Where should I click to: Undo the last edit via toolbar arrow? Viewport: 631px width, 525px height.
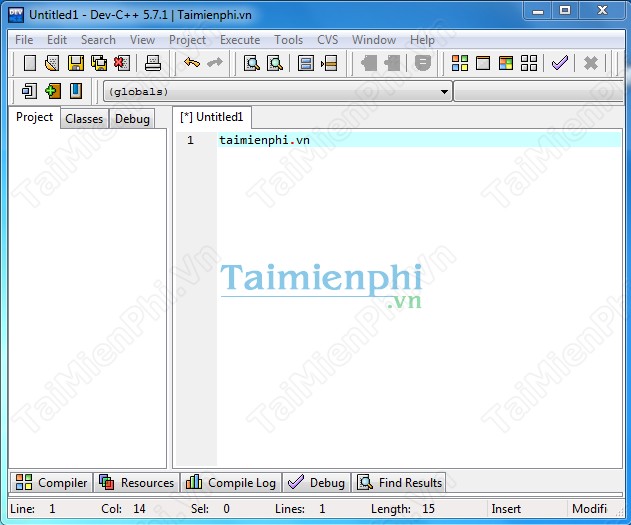click(191, 63)
